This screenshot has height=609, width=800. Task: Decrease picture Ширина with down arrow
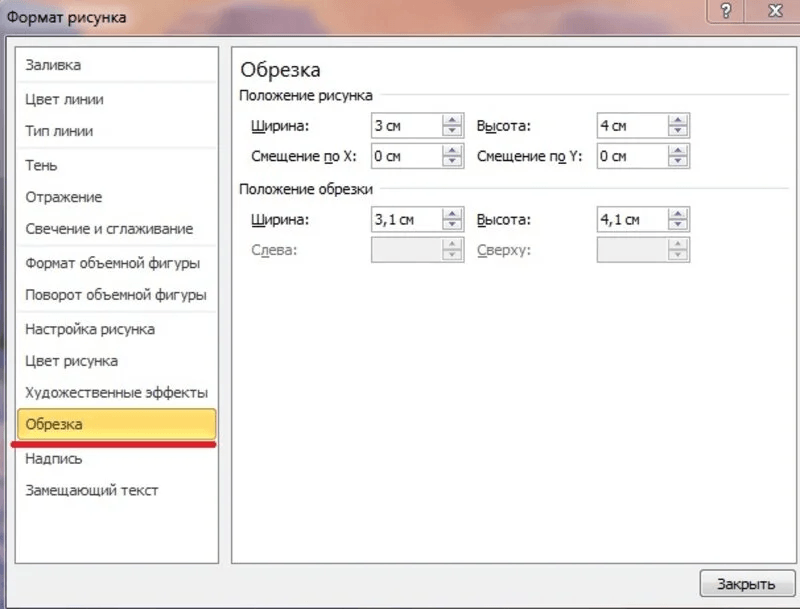click(x=453, y=132)
